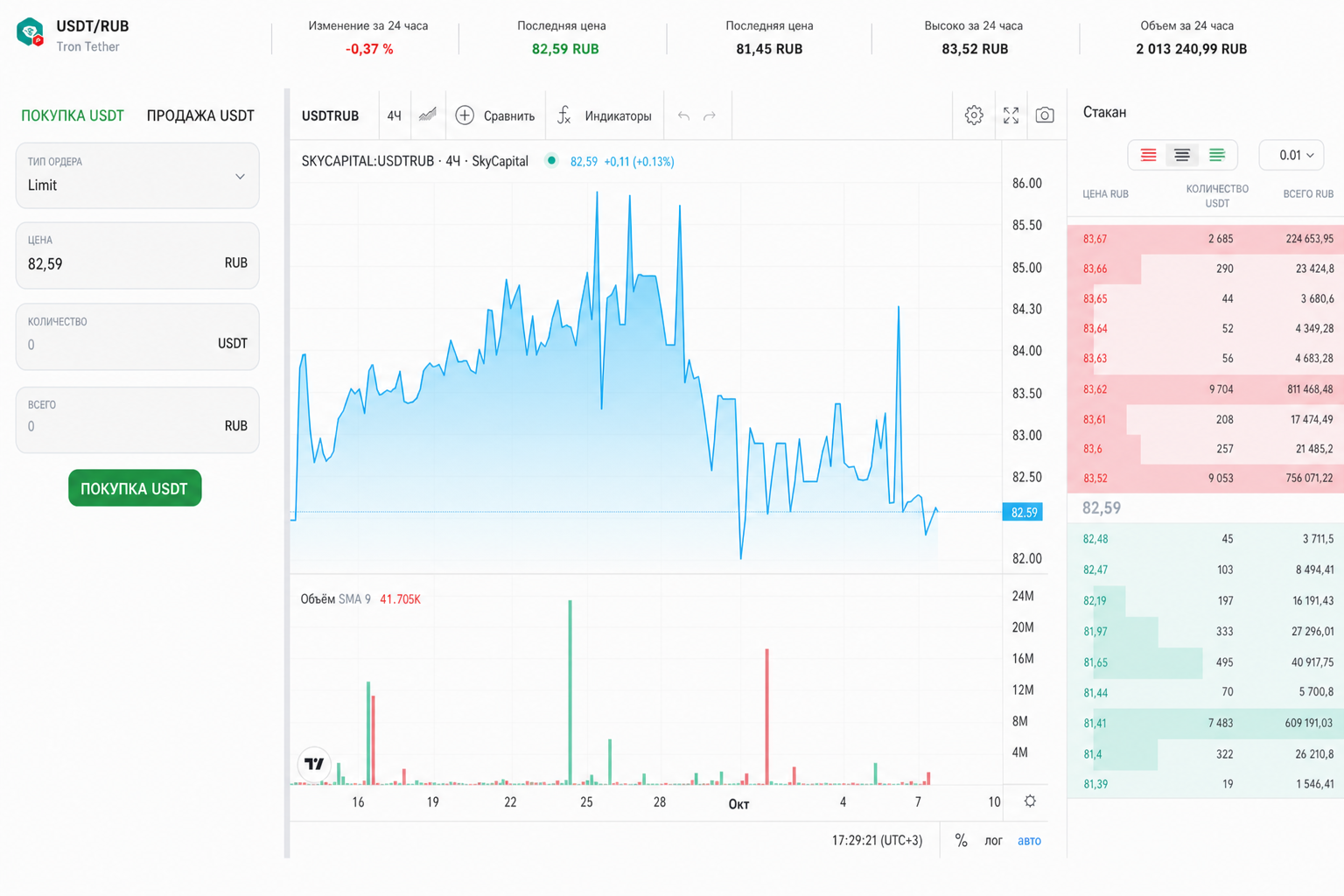Select the 83,67 sell order row
The image size is (1344, 896).
1206,239
